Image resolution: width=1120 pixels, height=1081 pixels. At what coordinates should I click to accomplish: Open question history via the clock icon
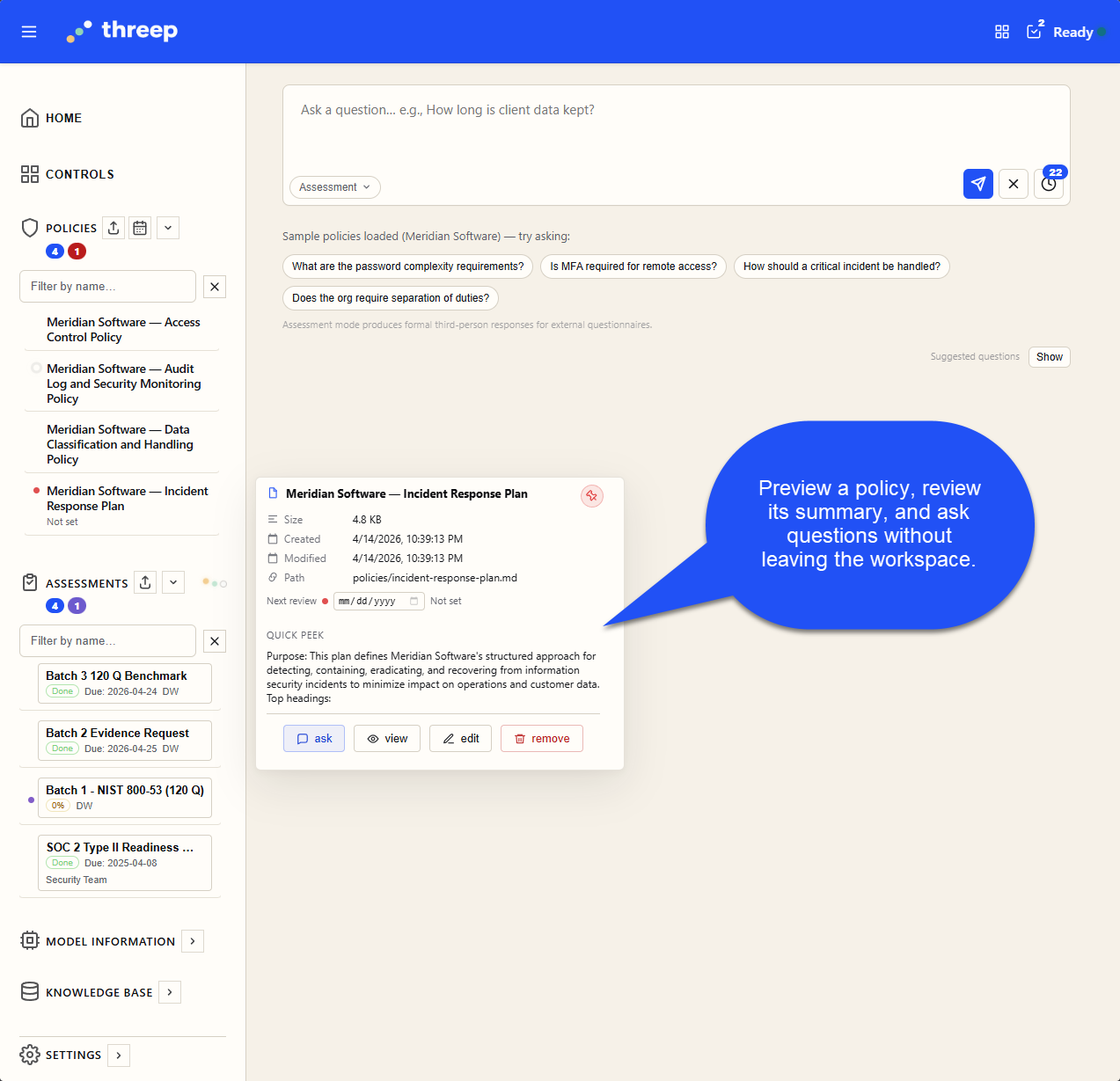pos(1048,185)
